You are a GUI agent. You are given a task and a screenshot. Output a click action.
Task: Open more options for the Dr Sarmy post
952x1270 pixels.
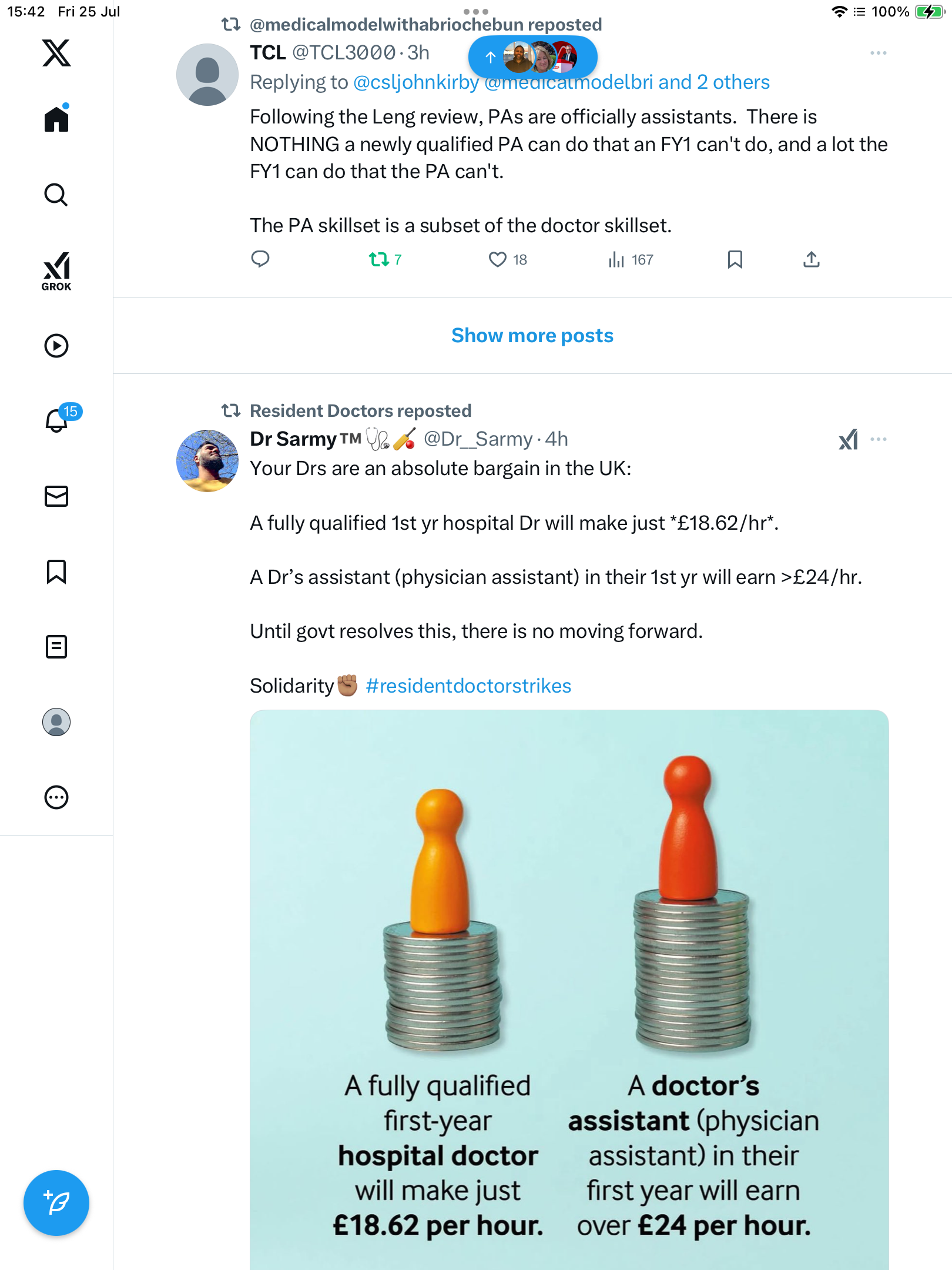pyautogui.click(x=879, y=439)
